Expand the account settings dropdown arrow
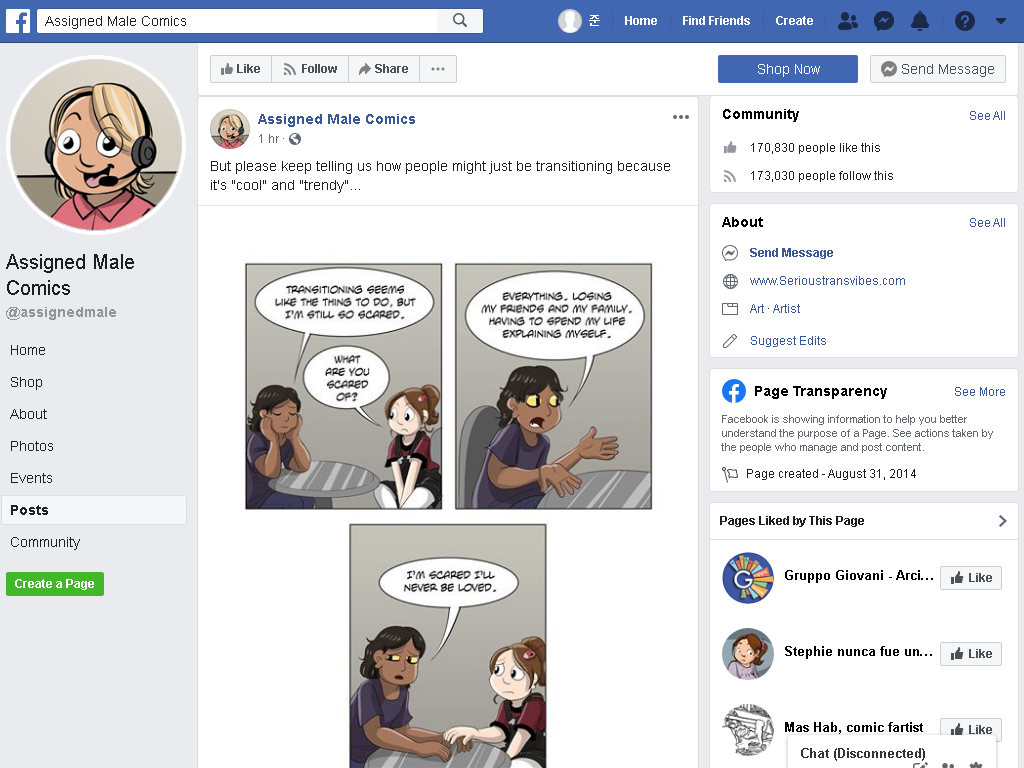1024x768 pixels. 1000,21
